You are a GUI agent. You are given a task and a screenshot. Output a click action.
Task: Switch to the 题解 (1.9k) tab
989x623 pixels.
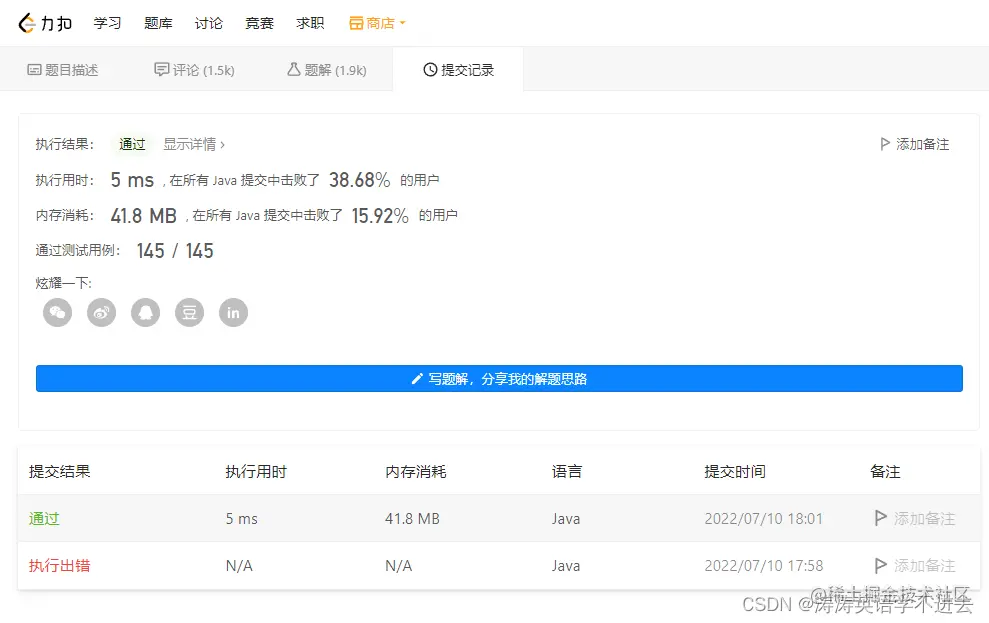pyautogui.click(x=325, y=69)
